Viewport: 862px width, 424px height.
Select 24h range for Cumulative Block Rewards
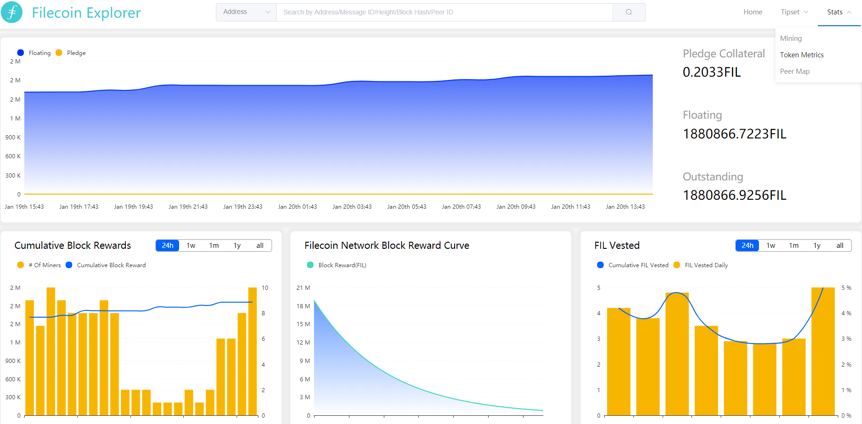point(168,246)
